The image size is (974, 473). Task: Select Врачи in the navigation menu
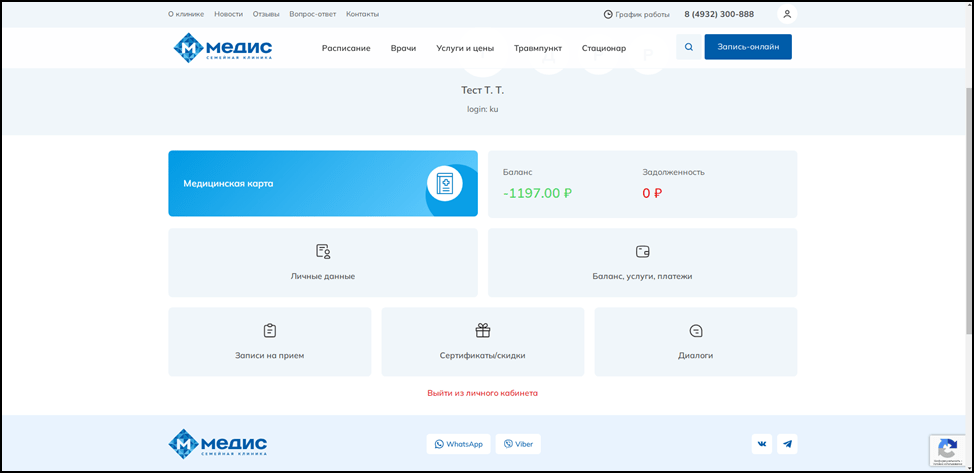(x=403, y=48)
